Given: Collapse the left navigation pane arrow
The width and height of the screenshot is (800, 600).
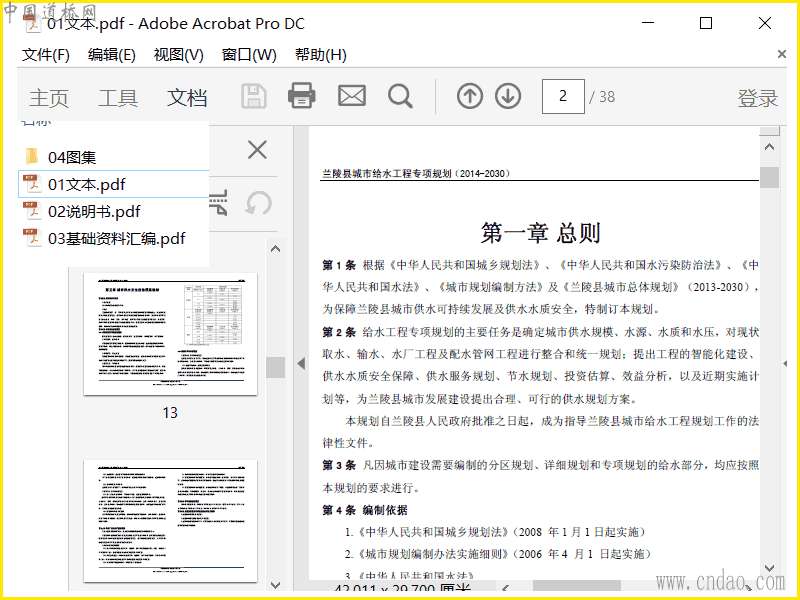Looking at the screenshot, I should 301,363.
